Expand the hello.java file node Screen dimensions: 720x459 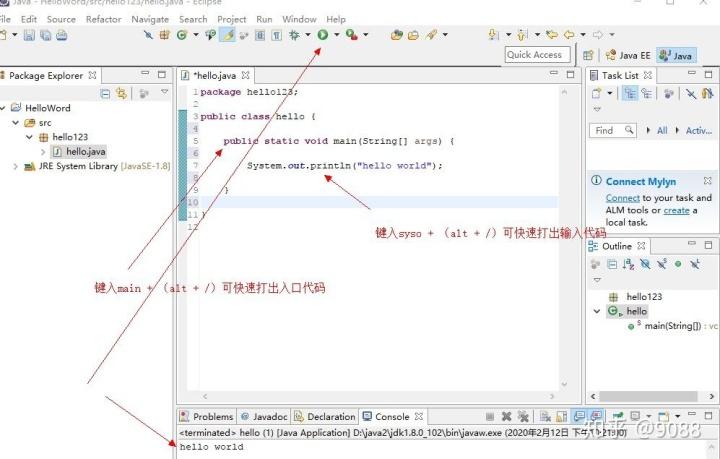tap(43, 151)
